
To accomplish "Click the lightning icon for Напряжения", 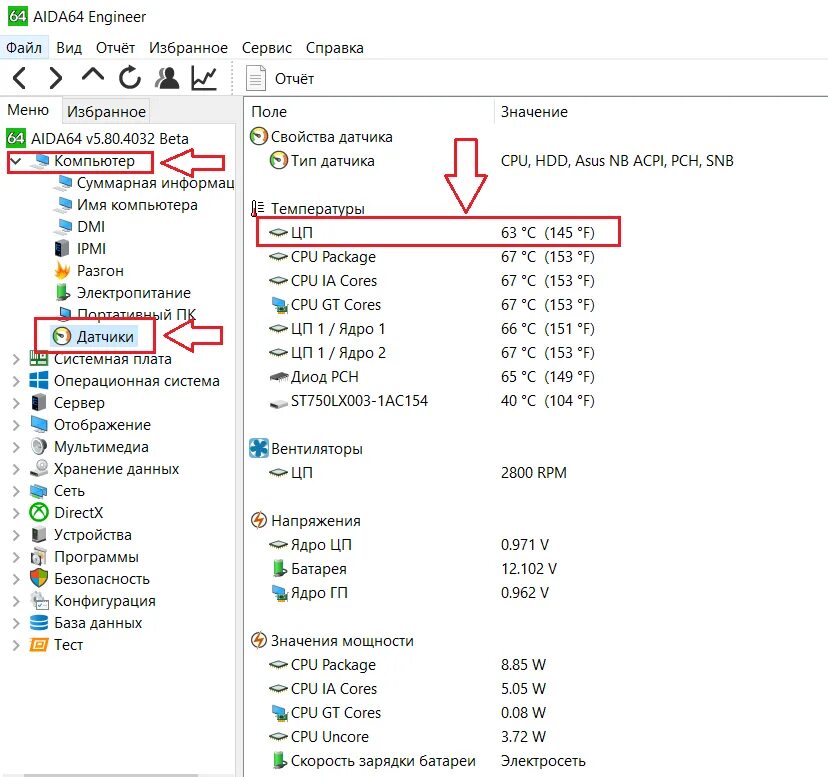I will tap(258, 520).
